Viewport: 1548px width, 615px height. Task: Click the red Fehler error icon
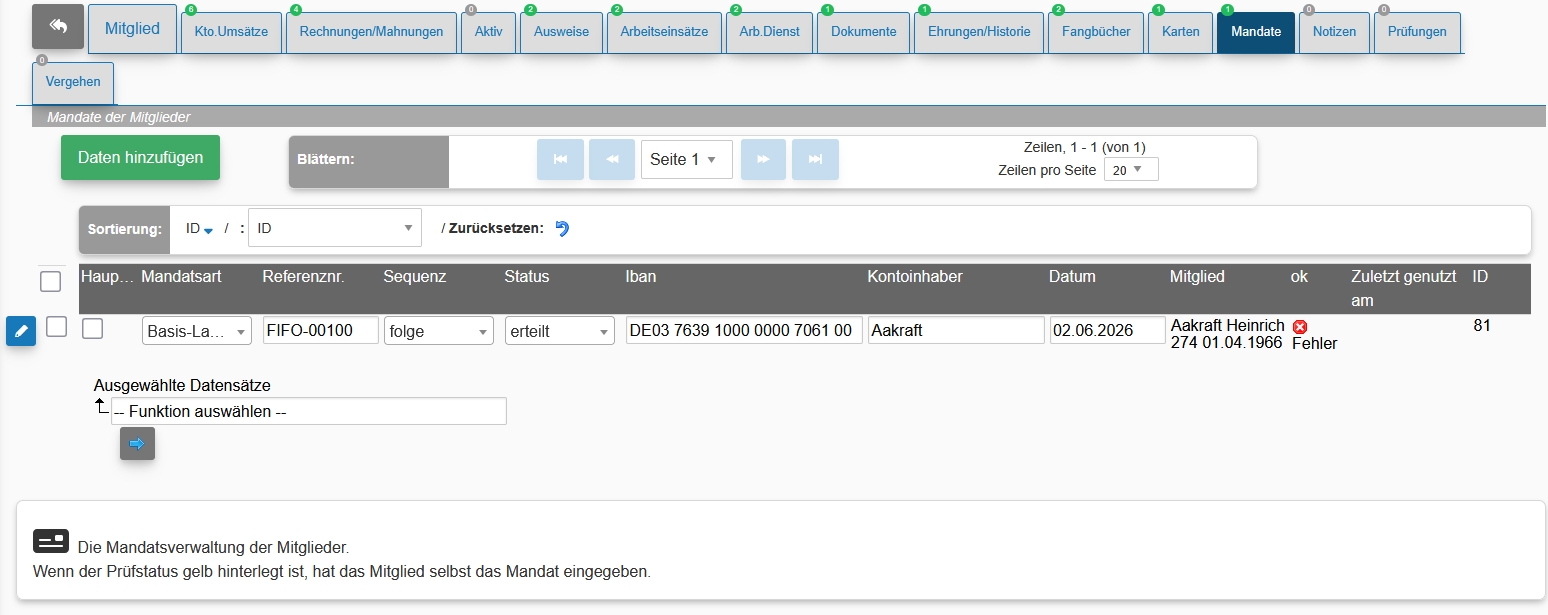point(1300,326)
